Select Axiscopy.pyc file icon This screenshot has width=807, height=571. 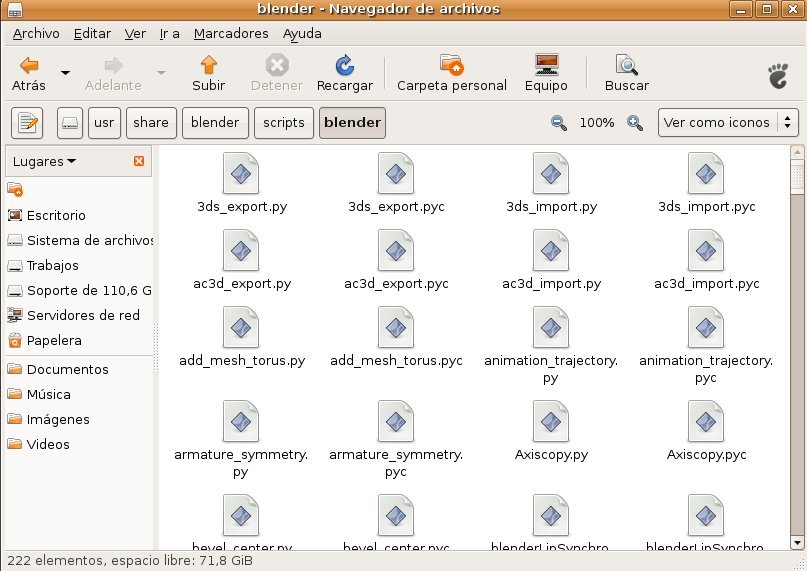[x=706, y=422]
